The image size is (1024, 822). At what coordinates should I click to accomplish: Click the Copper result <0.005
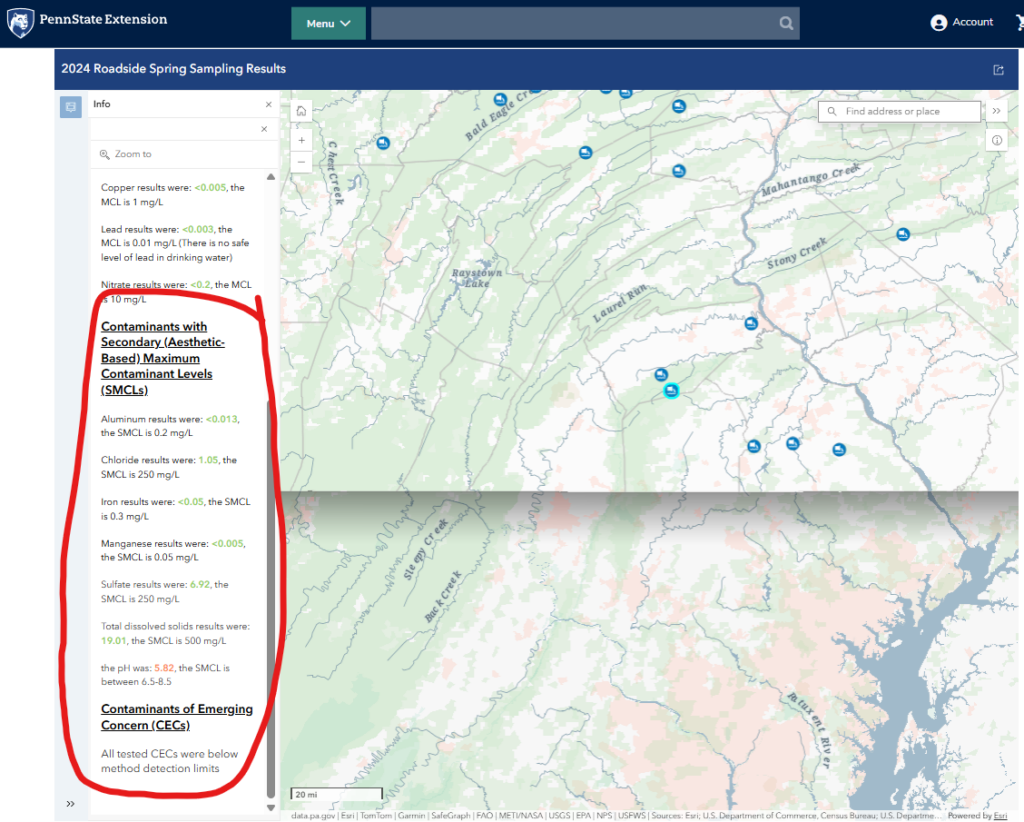(210, 187)
